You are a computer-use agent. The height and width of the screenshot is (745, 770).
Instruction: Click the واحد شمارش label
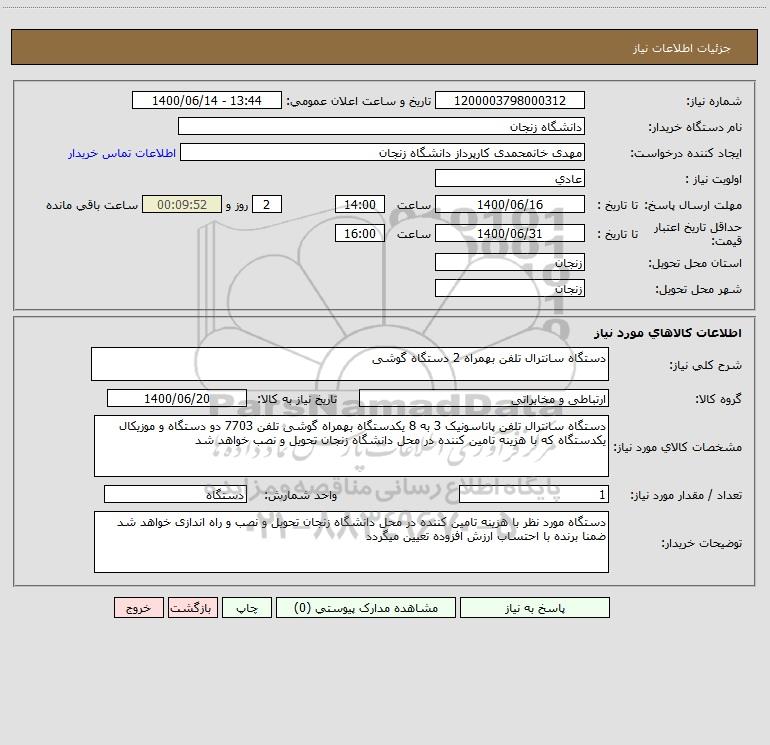301,496
